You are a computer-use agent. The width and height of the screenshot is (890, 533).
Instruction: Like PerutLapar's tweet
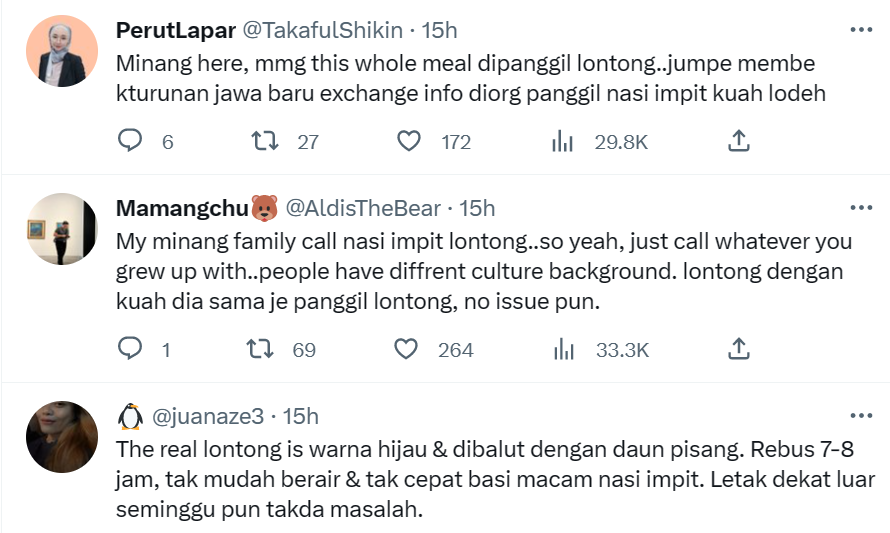pyautogui.click(x=409, y=141)
